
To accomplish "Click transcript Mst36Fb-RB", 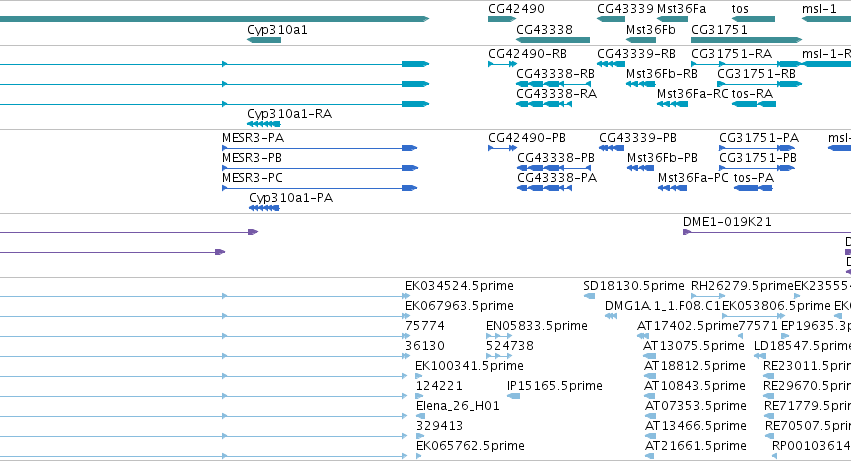I will point(662,74).
